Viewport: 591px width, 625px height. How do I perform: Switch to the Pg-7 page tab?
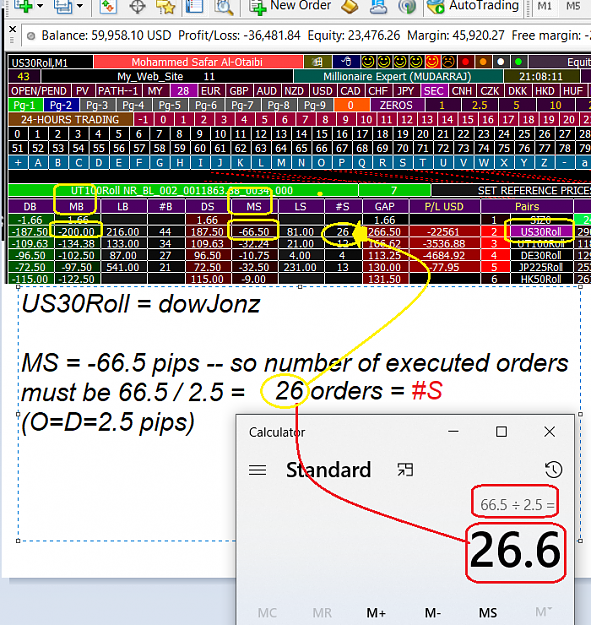coord(242,105)
